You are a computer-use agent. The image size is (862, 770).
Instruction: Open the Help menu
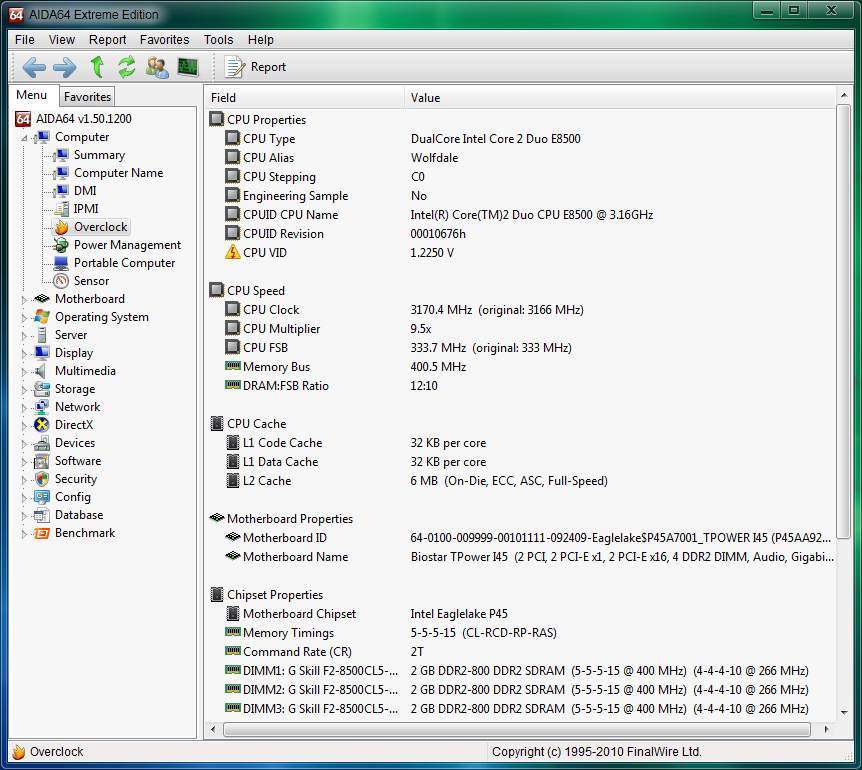coord(261,40)
